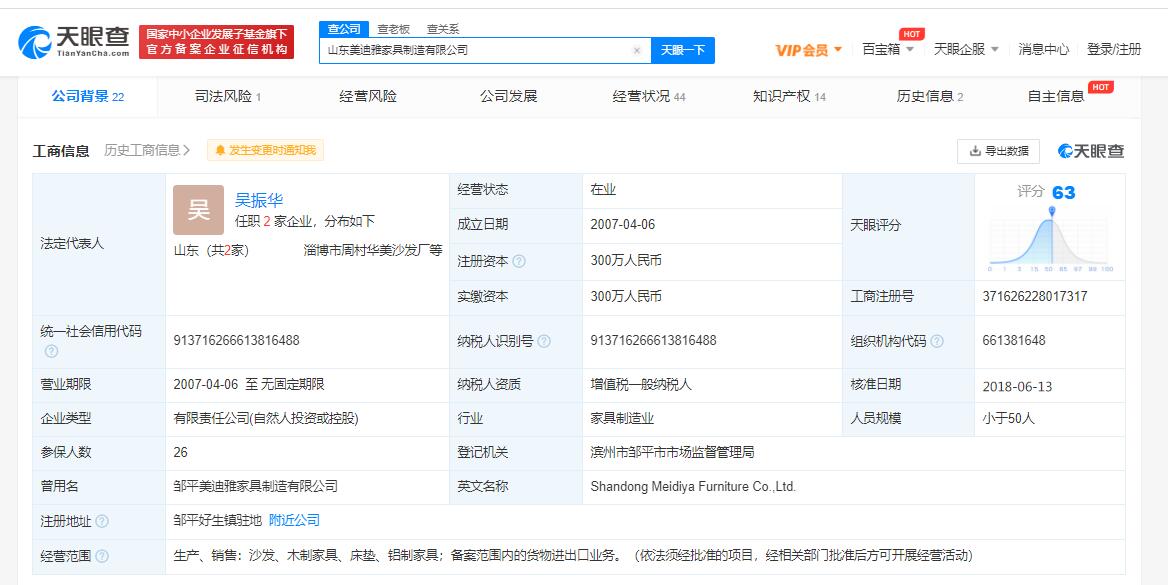
Task: Click the 经营状态 value 在业
Action: 603,190
